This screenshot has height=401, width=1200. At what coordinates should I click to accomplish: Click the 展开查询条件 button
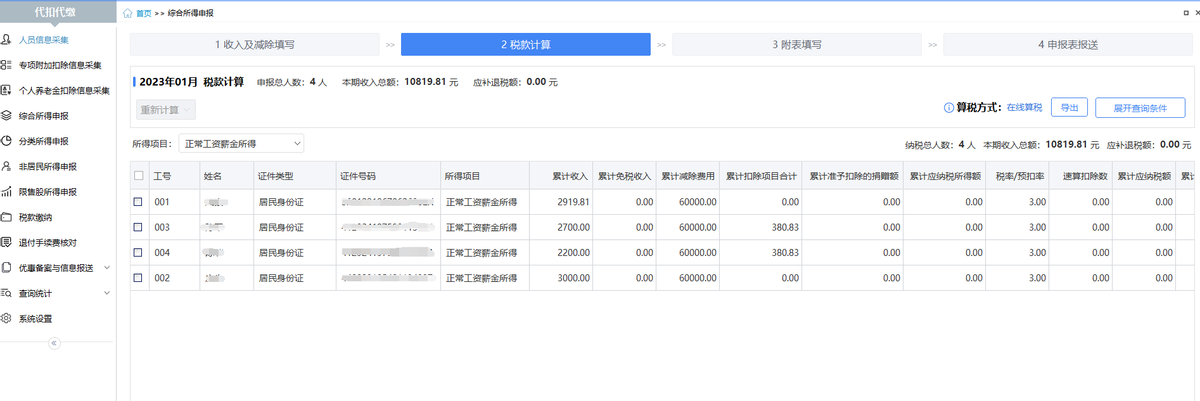point(1140,108)
